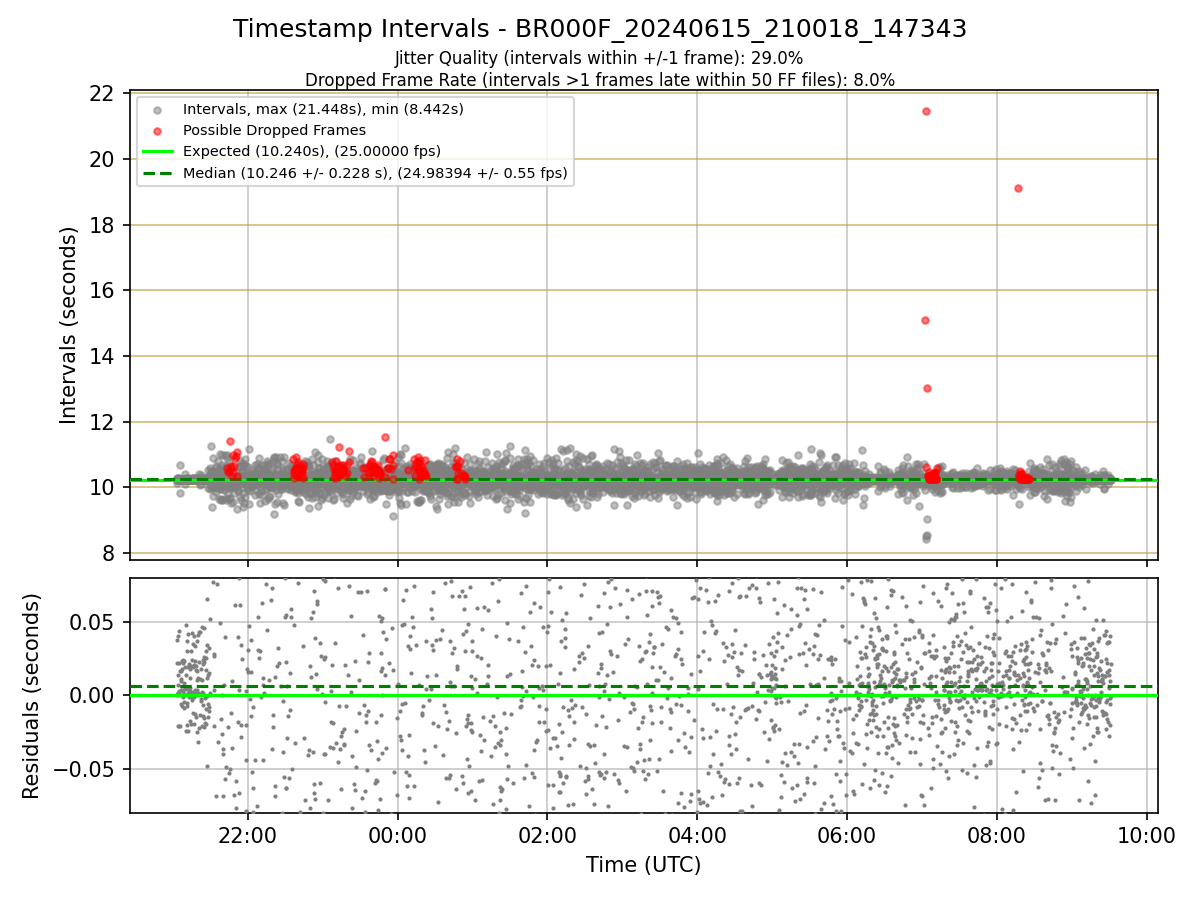Click the red dropped-frame point near 13 seconds
The width and height of the screenshot is (1200, 900).
tap(927, 388)
